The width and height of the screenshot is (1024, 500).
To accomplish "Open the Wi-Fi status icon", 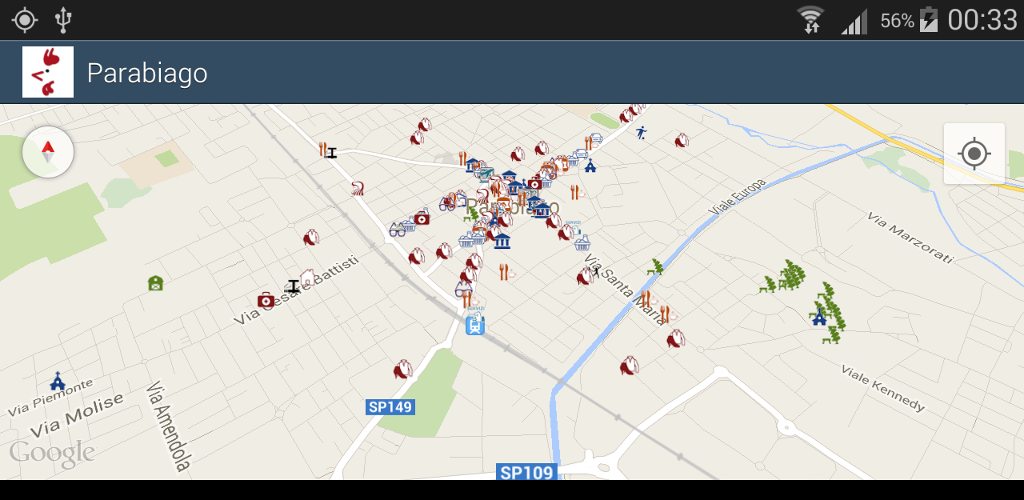I will tap(810, 20).
